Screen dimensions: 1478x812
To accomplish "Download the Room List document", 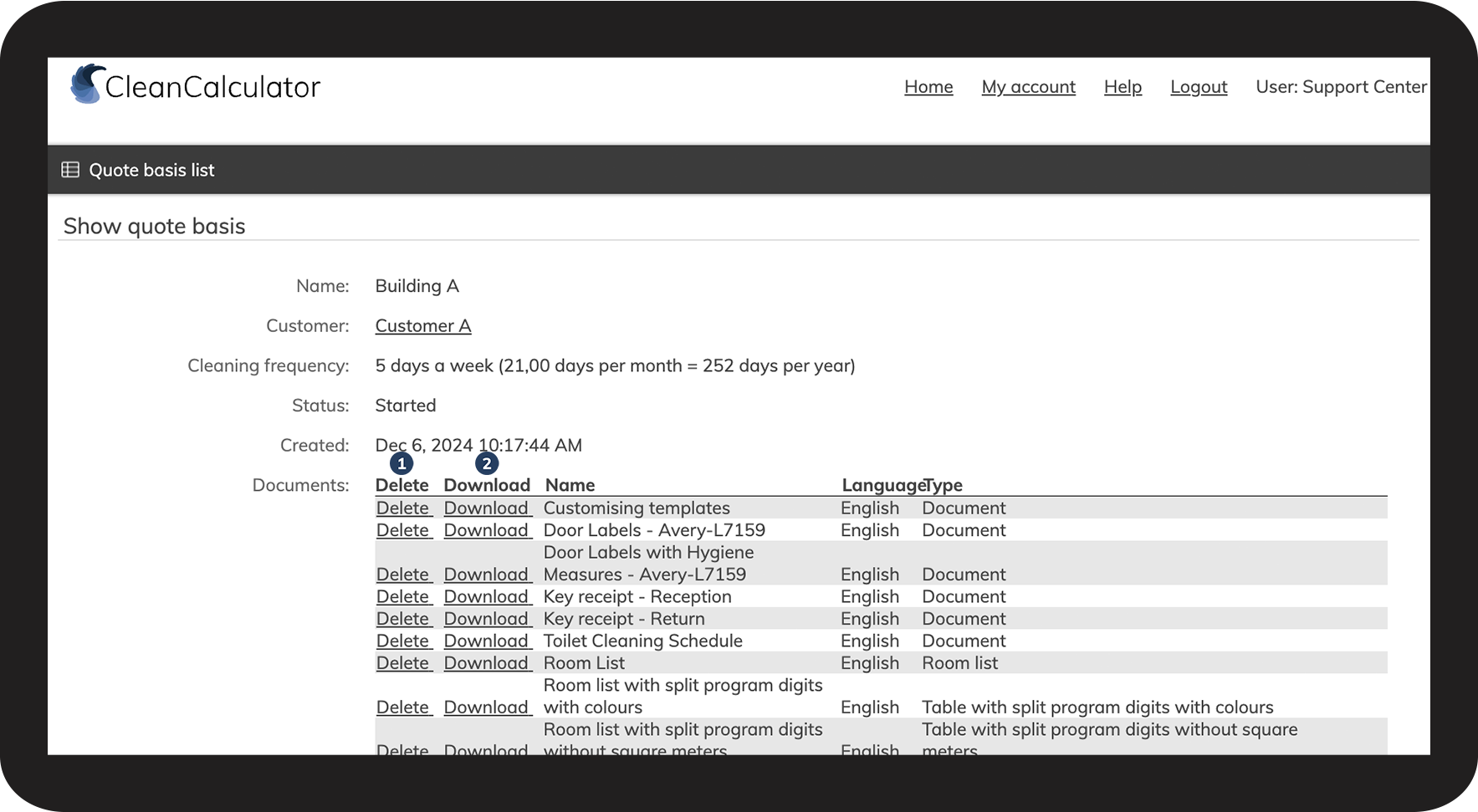I will point(486,663).
